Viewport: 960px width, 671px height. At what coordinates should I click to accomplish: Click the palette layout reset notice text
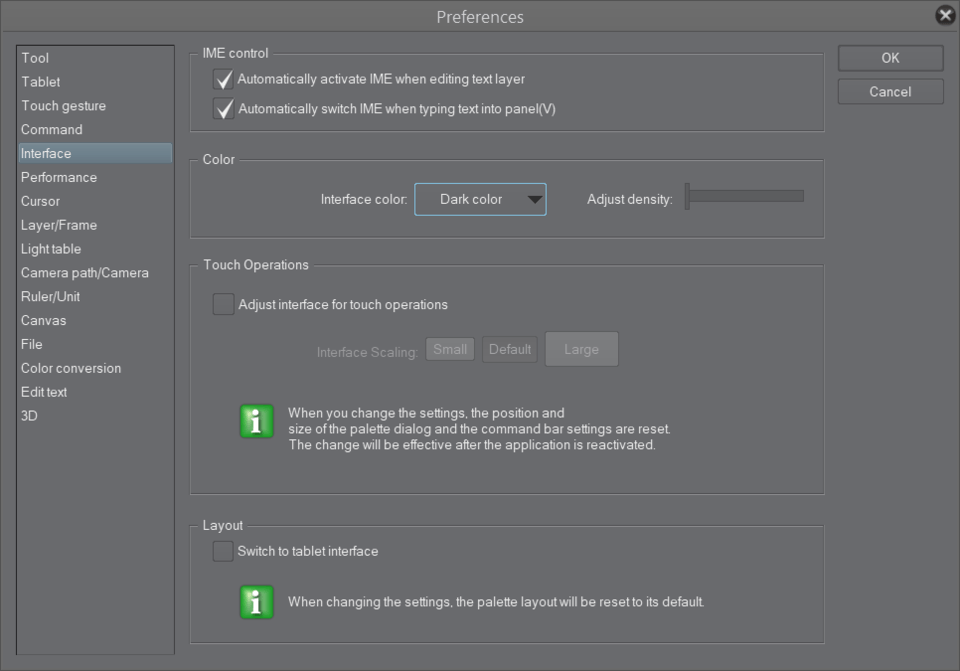[496, 602]
